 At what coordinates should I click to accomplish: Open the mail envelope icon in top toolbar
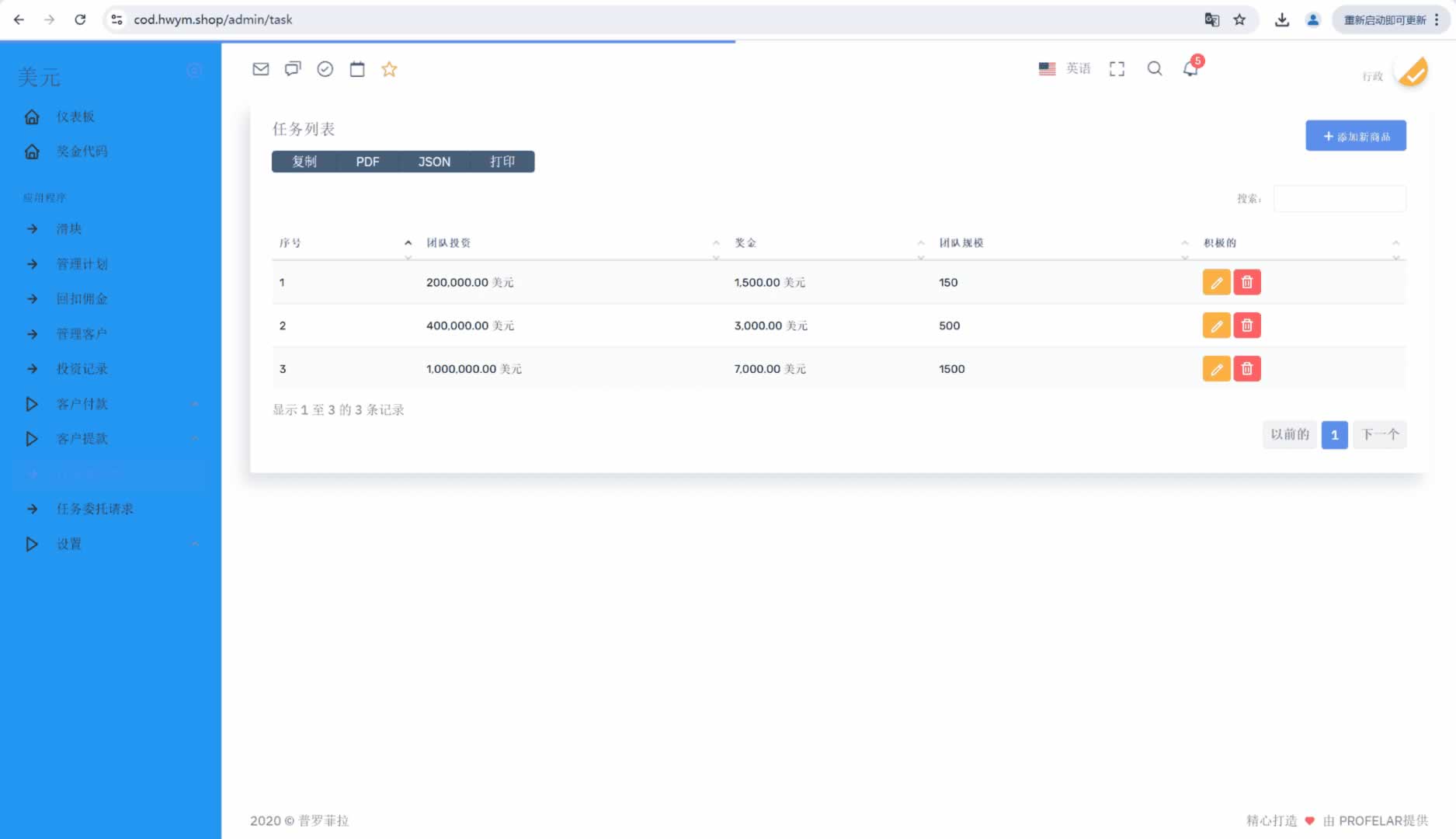click(x=261, y=69)
